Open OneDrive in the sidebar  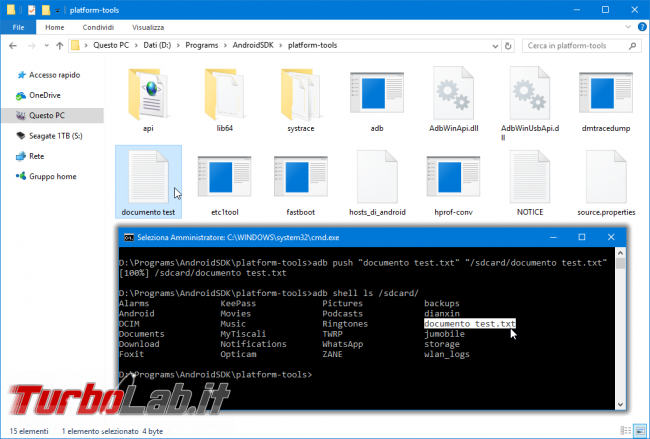(44, 95)
